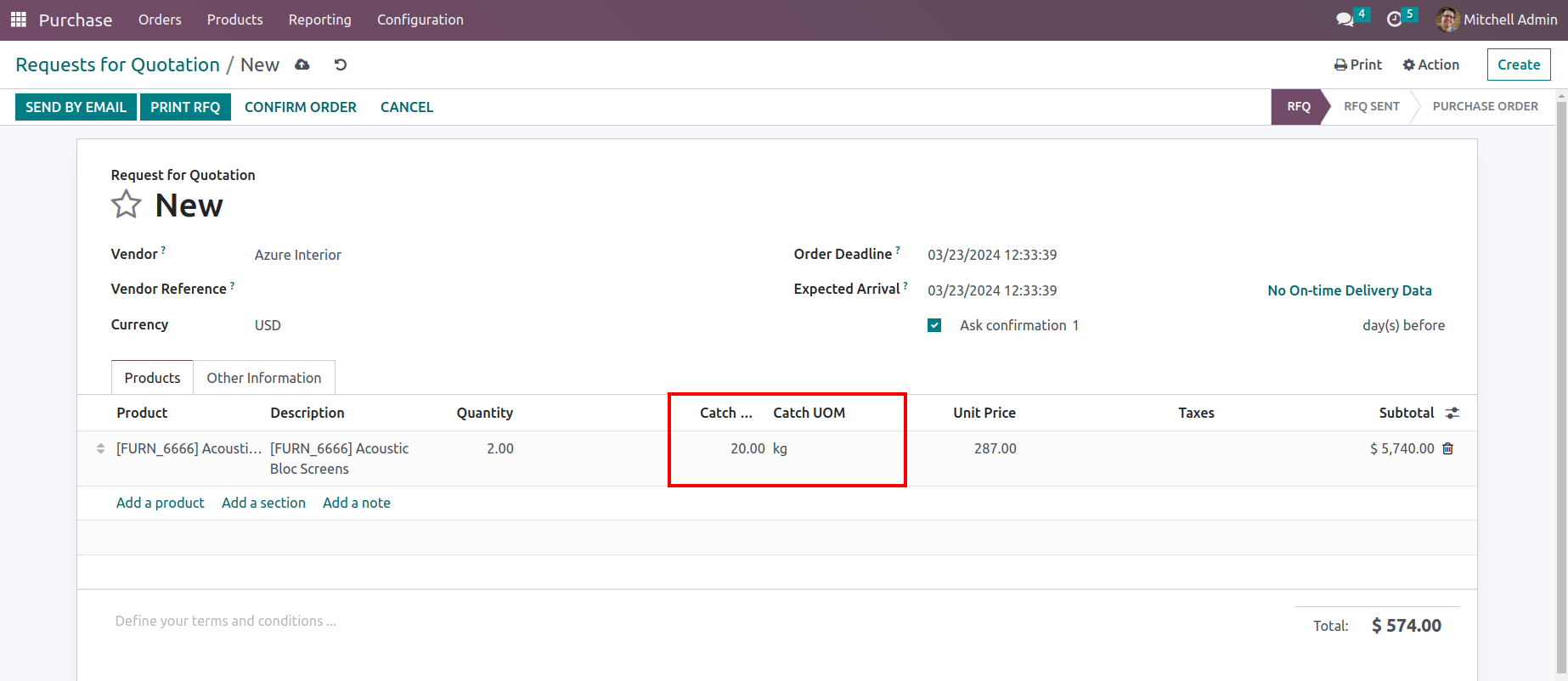The height and width of the screenshot is (681, 1568).
Task: Open the Products menu in navbar
Action: point(234,20)
